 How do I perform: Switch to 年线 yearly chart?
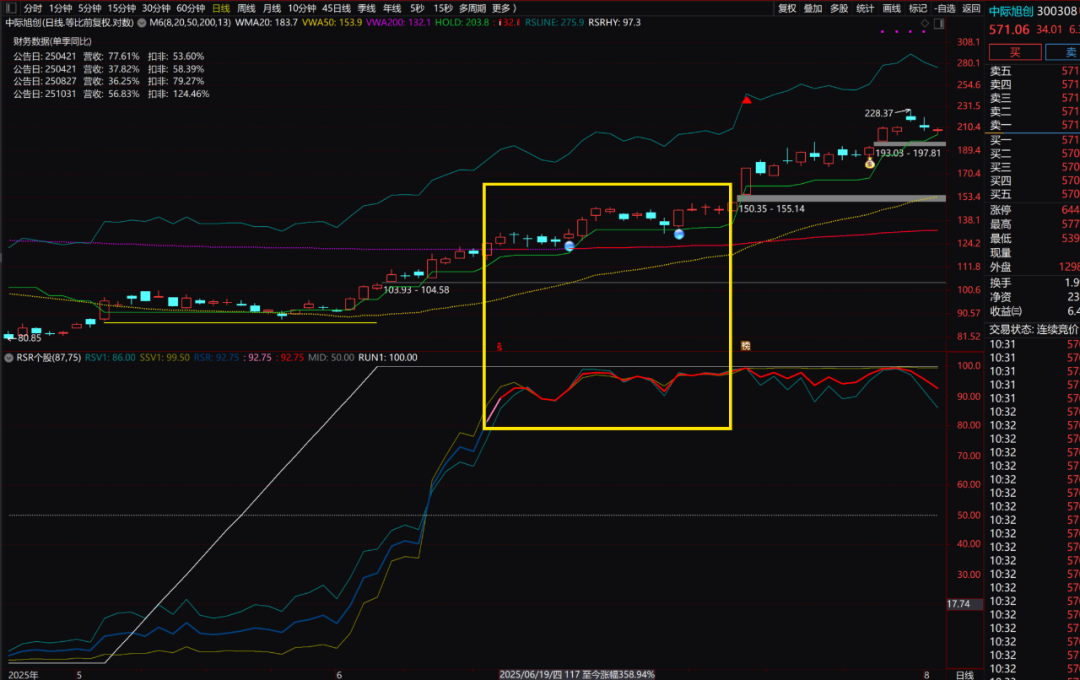[x=392, y=8]
